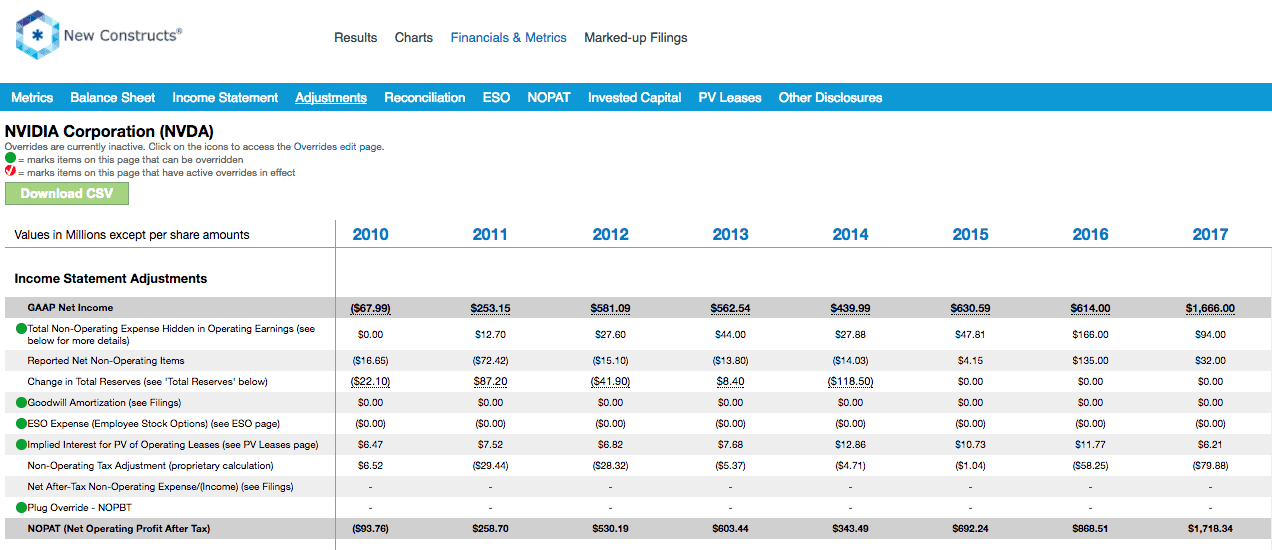The width and height of the screenshot is (1272, 550).
Task: Click 2011 GAAP Net Income $253.15
Action: pos(490,308)
